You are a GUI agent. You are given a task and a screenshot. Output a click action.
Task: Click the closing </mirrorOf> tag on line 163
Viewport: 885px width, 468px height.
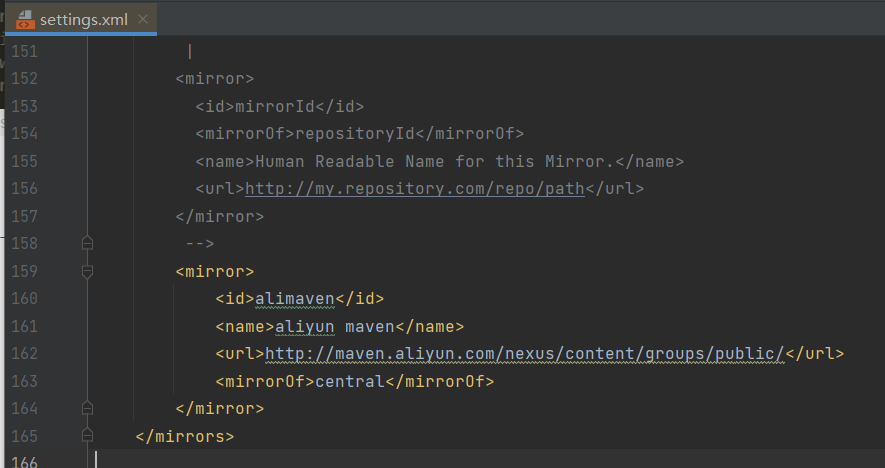440,382
